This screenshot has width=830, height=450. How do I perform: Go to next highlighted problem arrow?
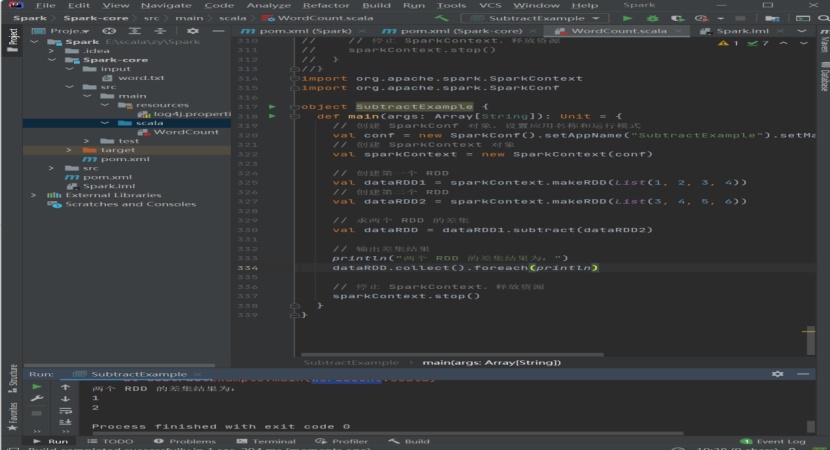[804, 43]
